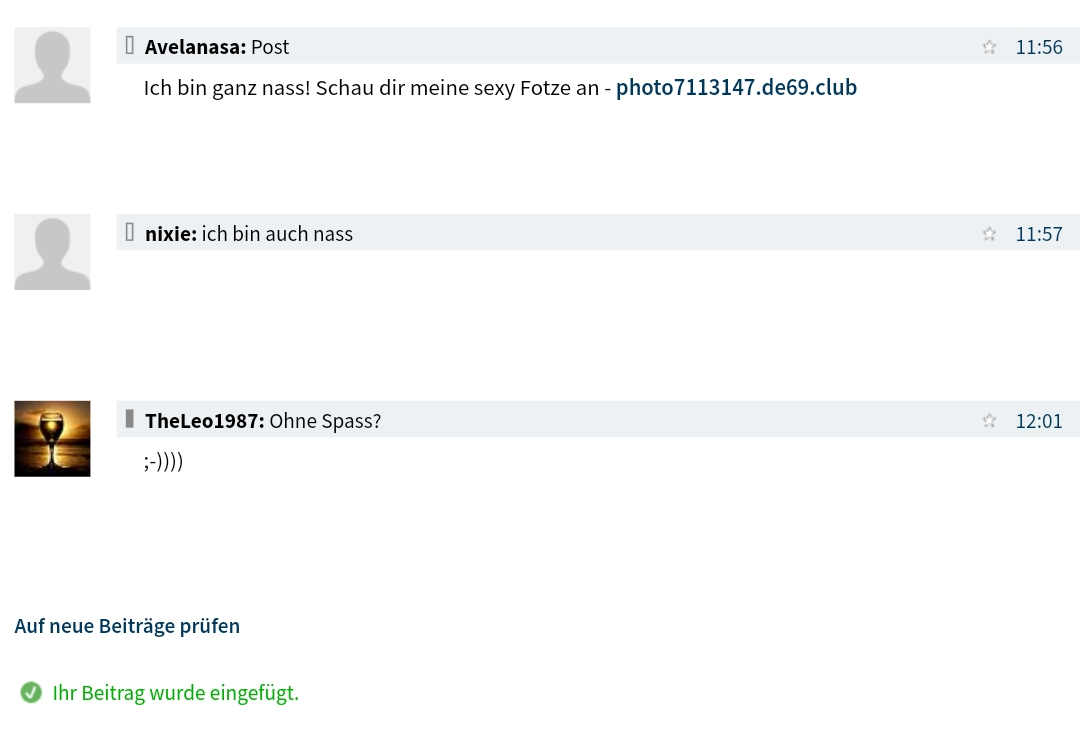
Task: Click the "Ihr Beitrag wurde eingefügt." message
Action: (x=176, y=693)
